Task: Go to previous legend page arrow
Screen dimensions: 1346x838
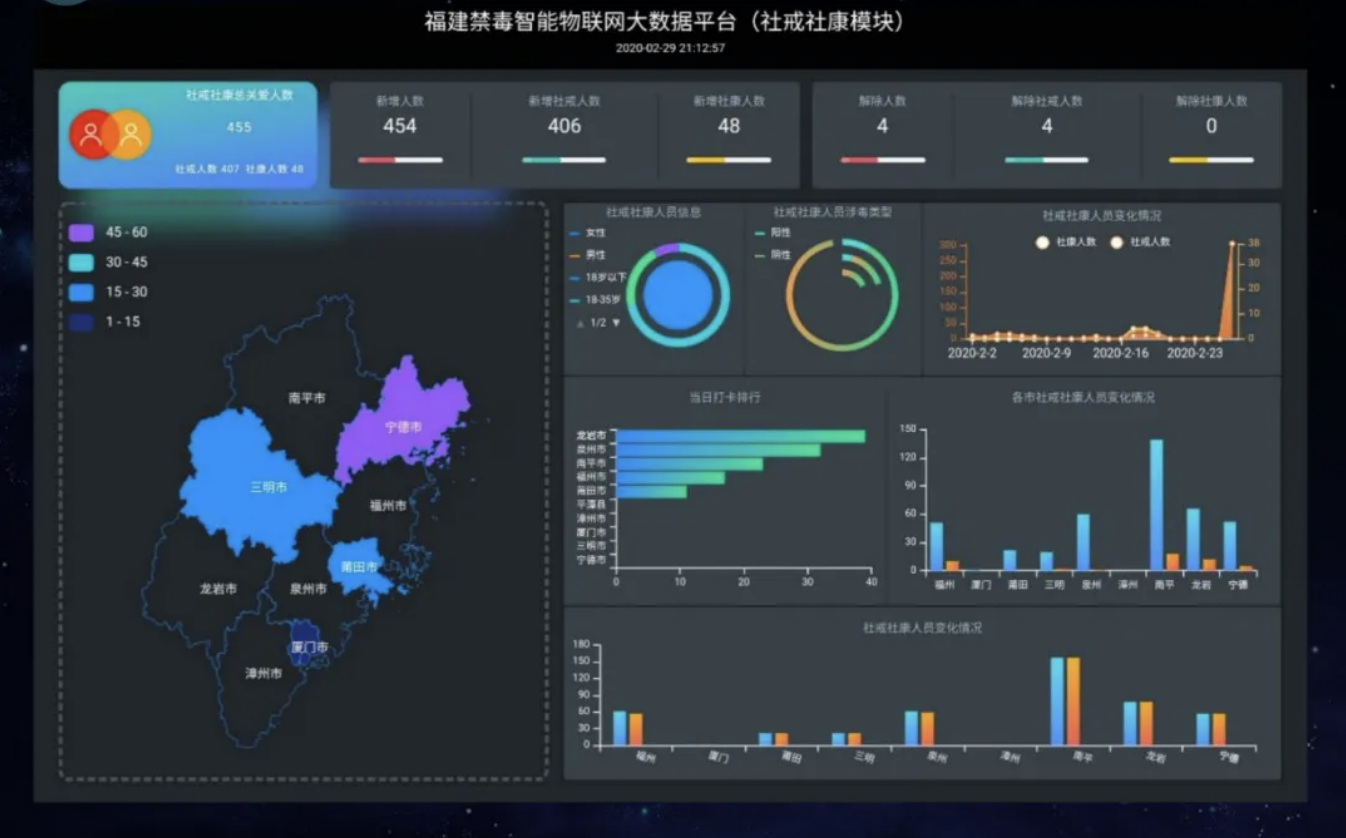Action: (580, 323)
